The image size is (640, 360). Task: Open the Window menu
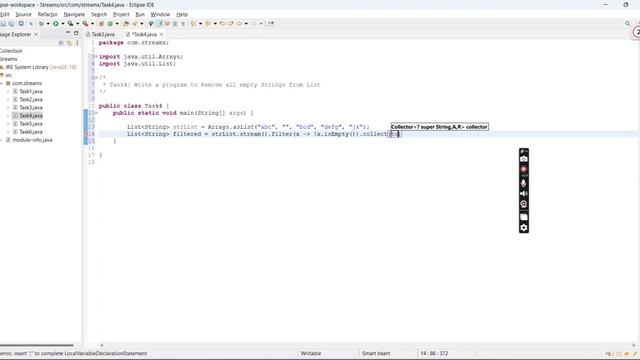point(160,14)
